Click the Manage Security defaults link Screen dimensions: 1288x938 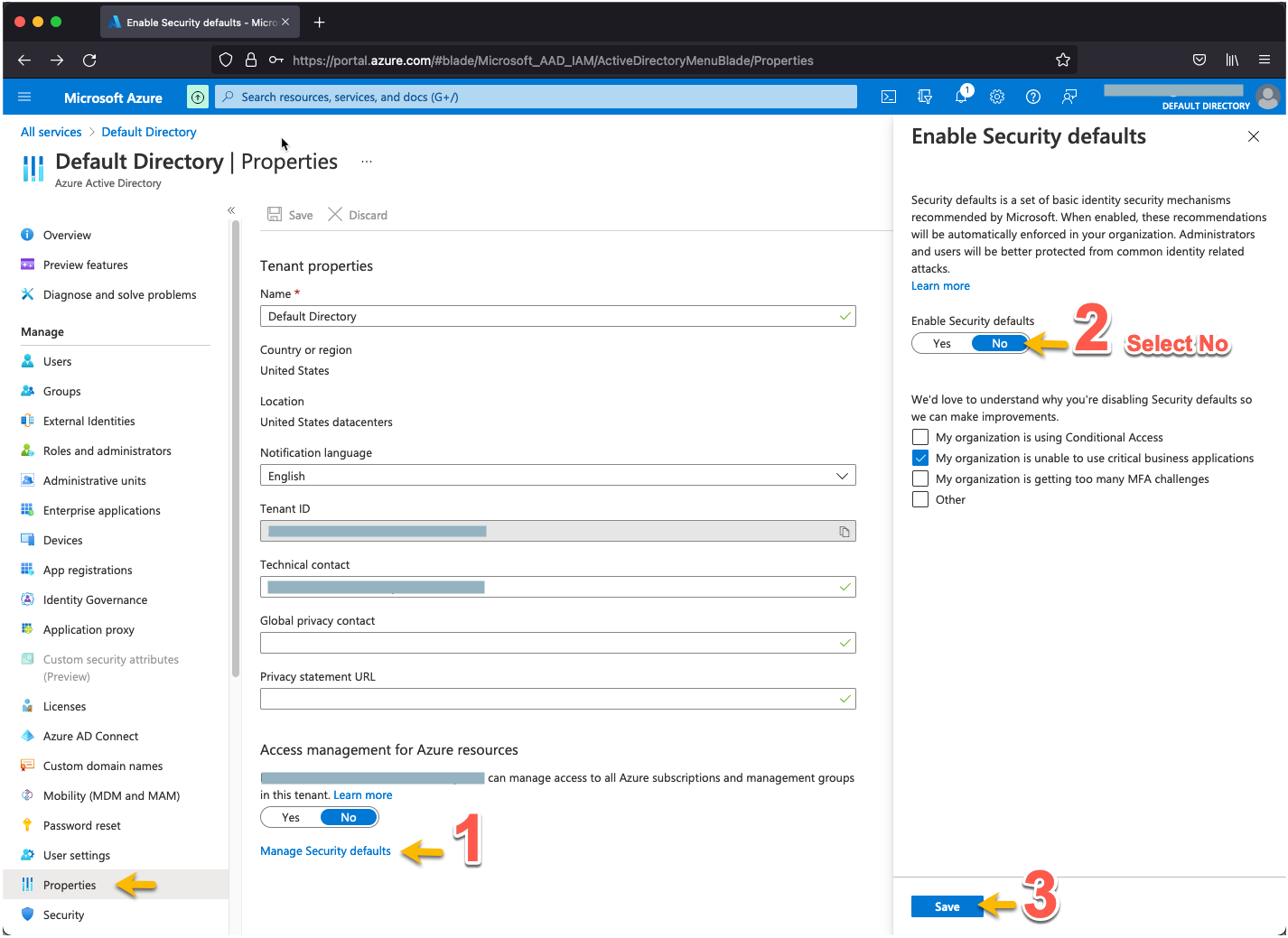click(325, 851)
